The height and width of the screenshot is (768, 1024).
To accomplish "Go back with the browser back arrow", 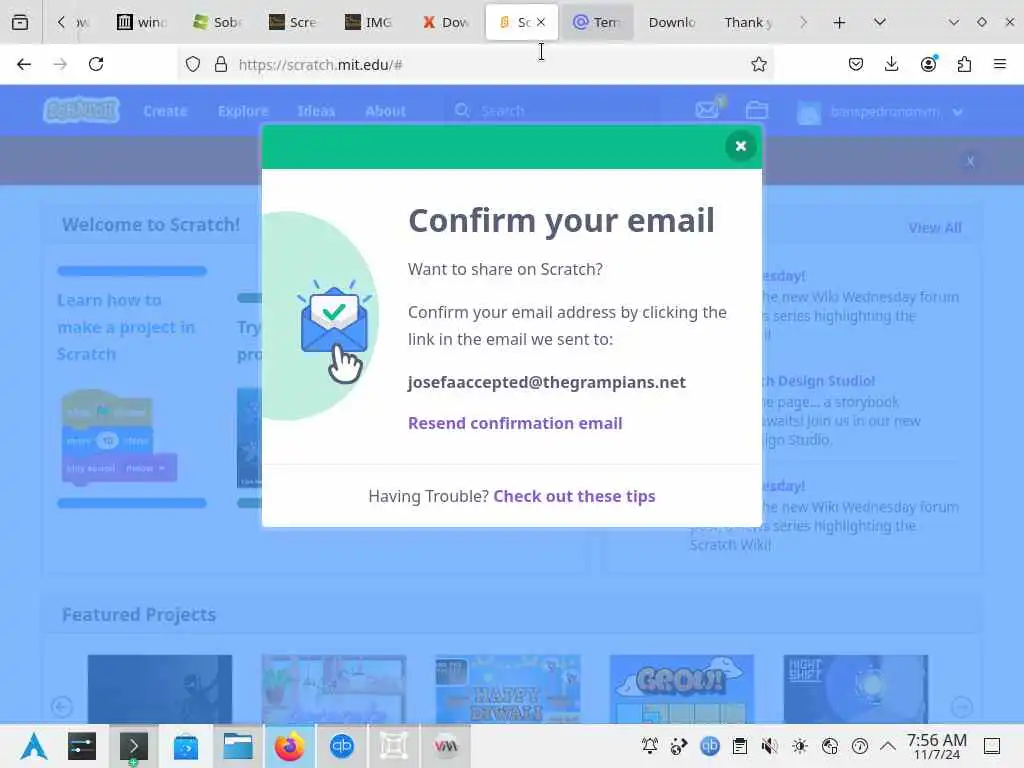I will pos(24,64).
